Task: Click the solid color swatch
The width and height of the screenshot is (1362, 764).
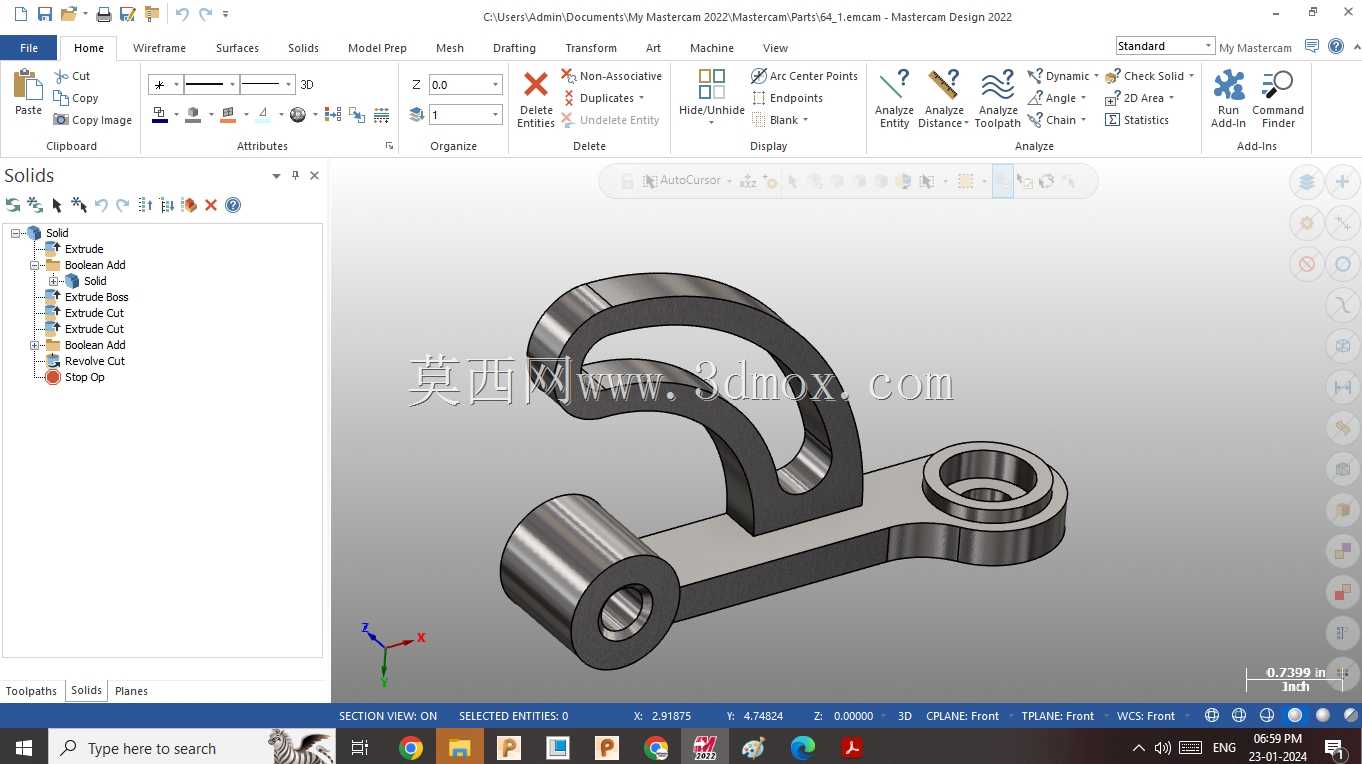Action: coord(194,115)
